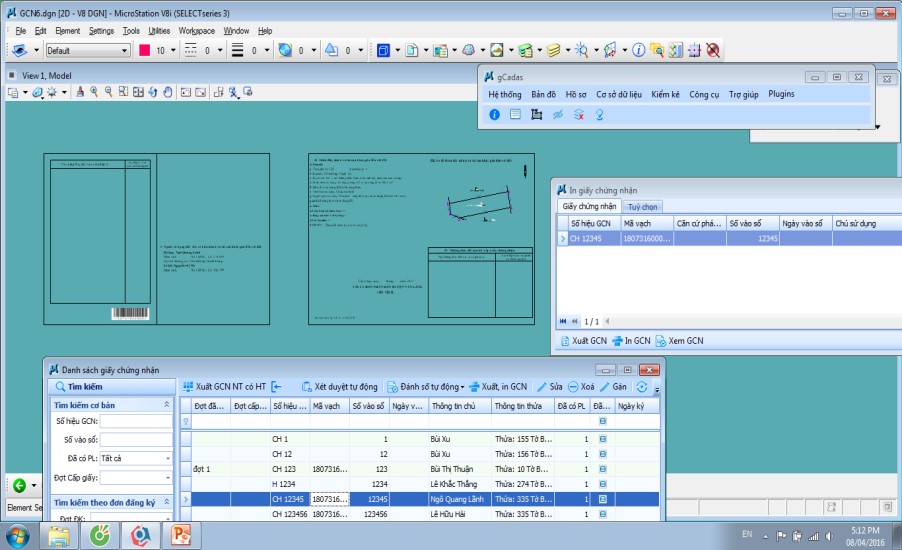Click the Rotate View icon

click(x=153, y=92)
